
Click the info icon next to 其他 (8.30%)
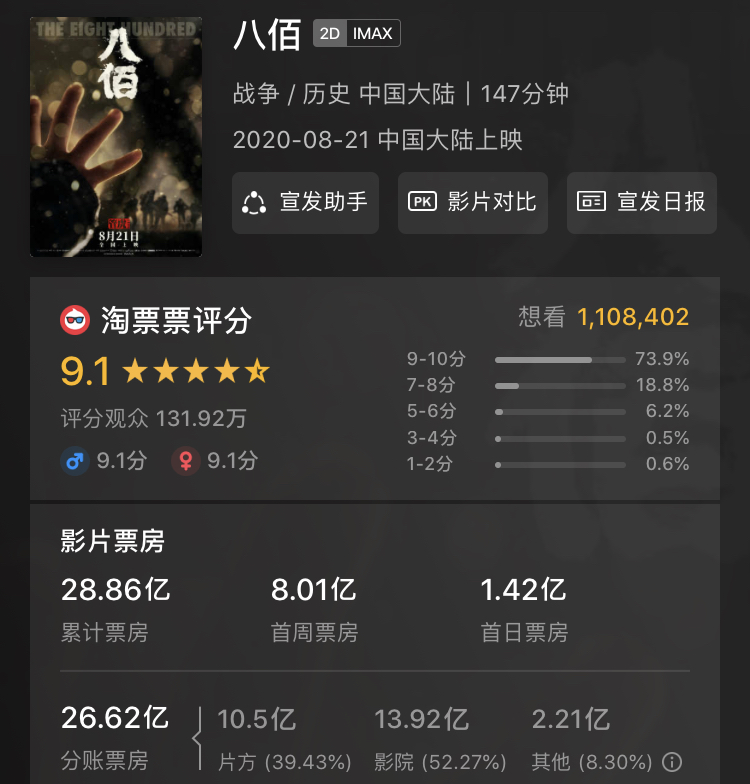pos(672,762)
